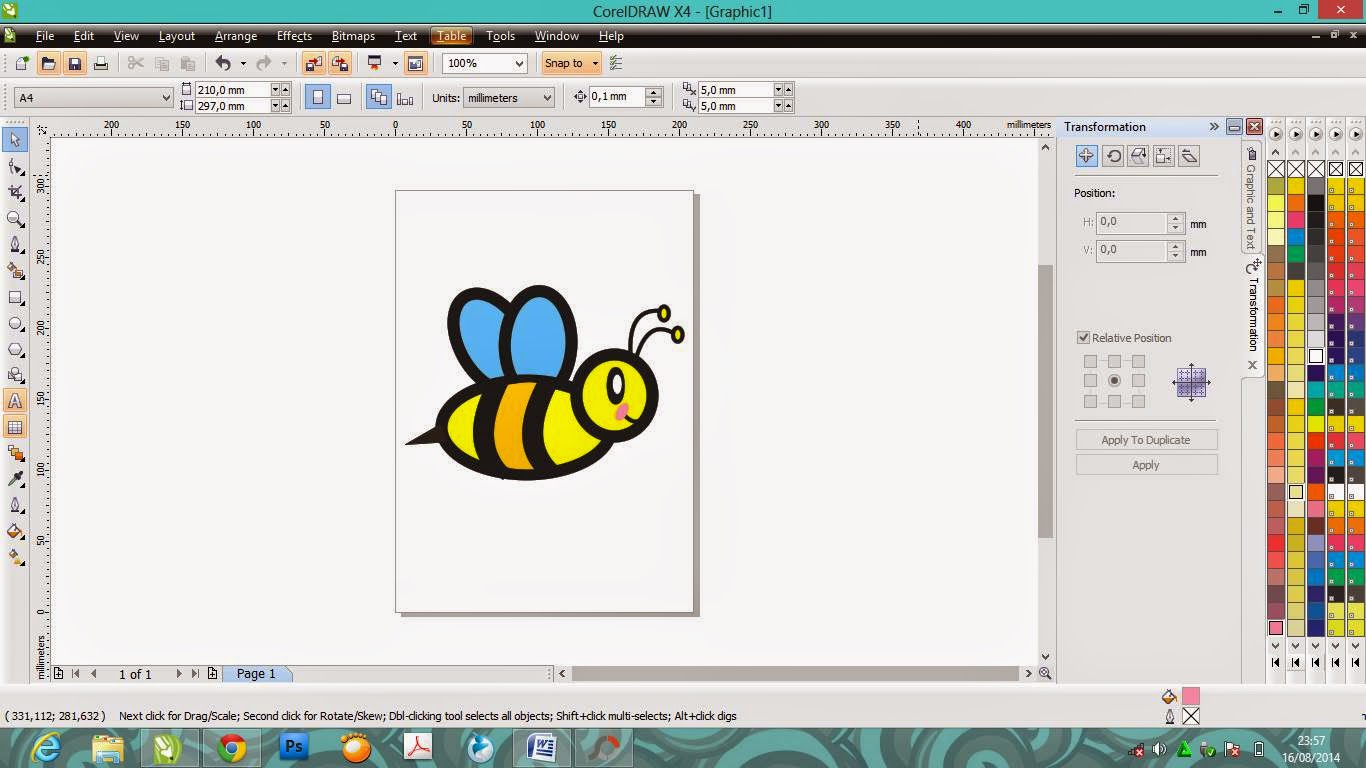The height and width of the screenshot is (768, 1366).
Task: Select the Pick tool
Action: click(14, 140)
